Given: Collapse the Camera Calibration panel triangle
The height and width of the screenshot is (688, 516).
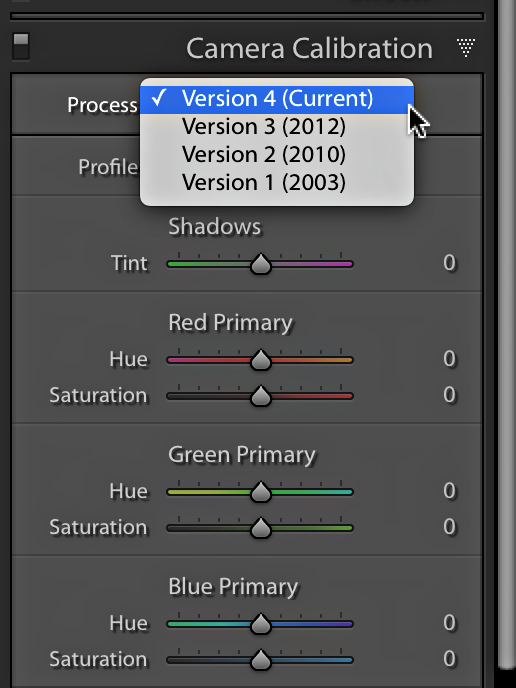Looking at the screenshot, I should tap(466, 47).
